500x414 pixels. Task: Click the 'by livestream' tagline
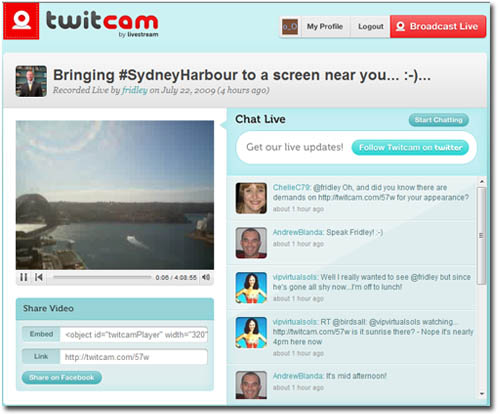point(138,35)
